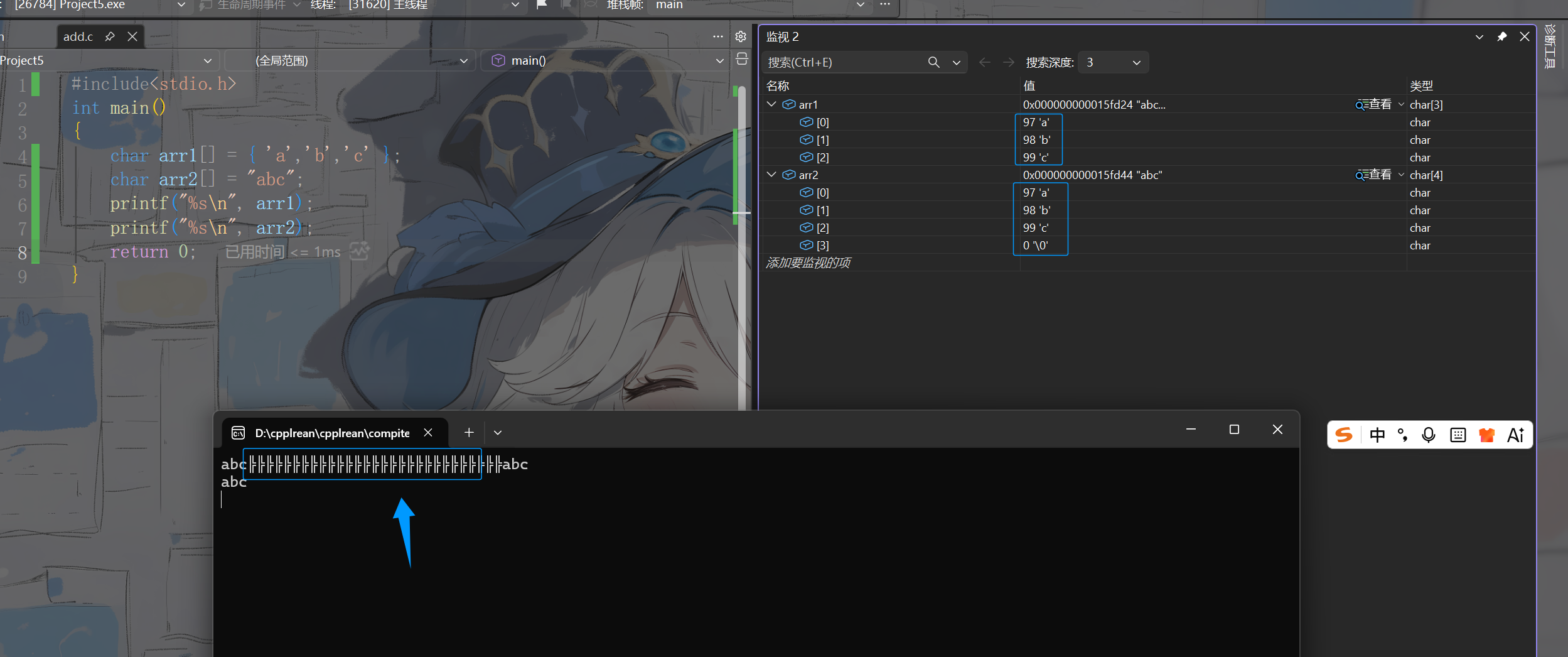Open the view (查看) visualizer for arr1
The height and width of the screenshot is (657, 1568).
[x=1373, y=104]
